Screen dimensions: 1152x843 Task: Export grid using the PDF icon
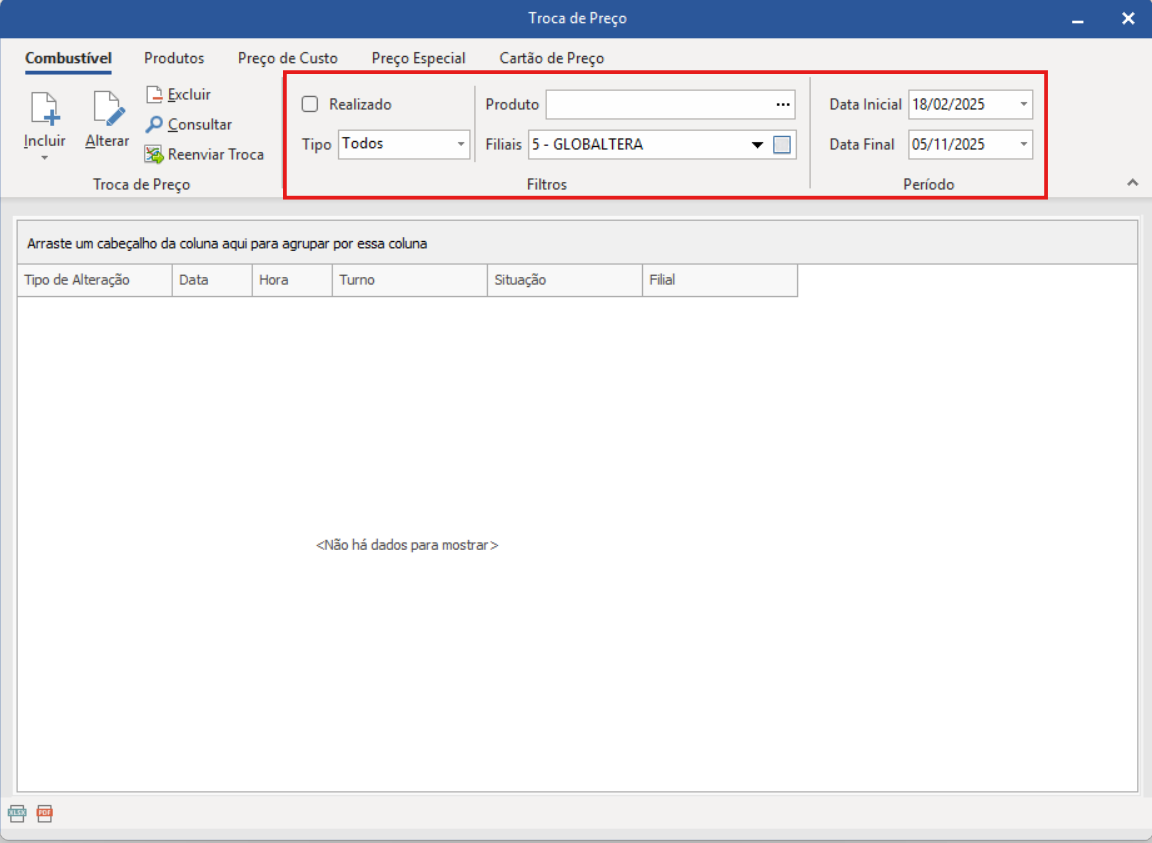[x=44, y=813]
